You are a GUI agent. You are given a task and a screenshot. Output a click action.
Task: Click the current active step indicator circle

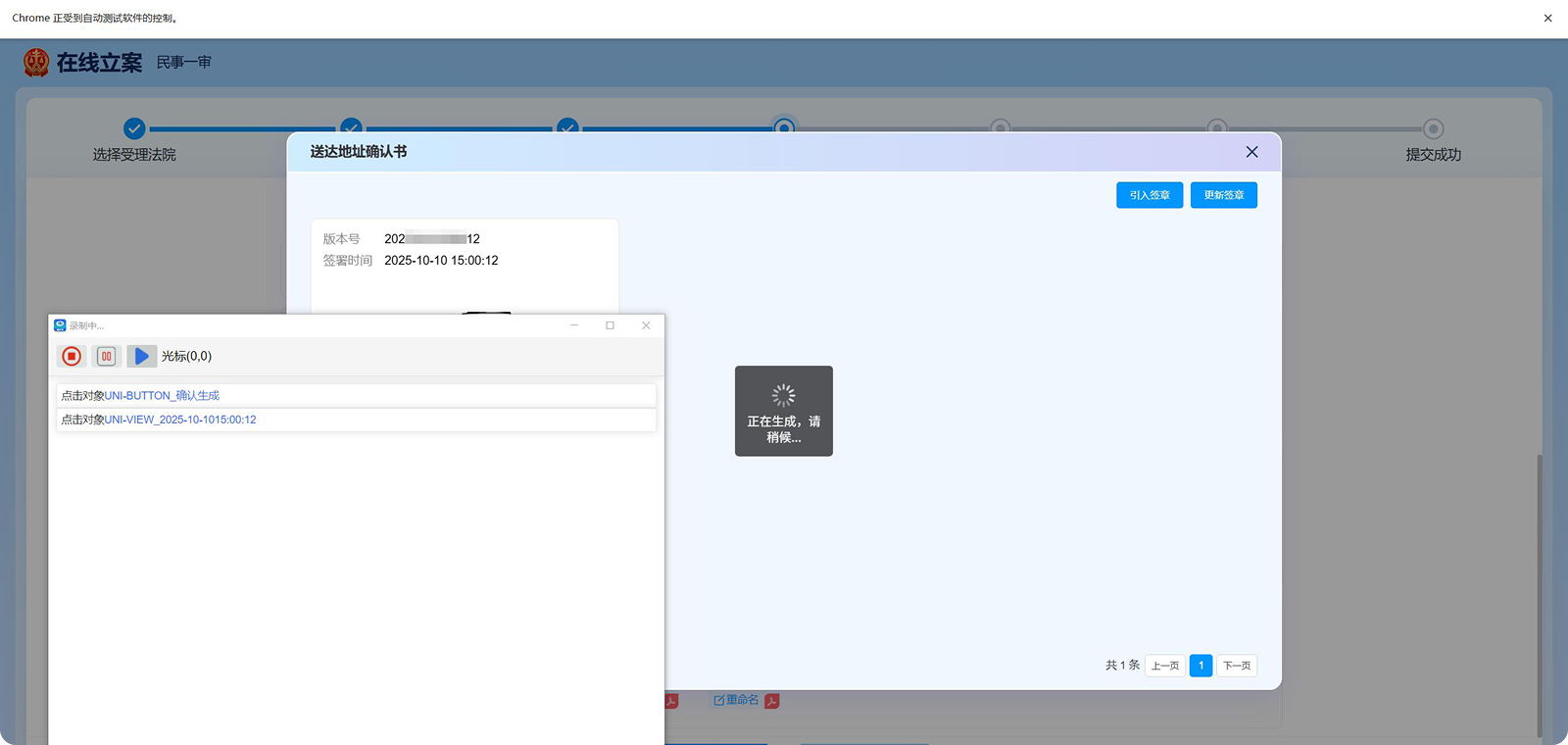point(784,126)
